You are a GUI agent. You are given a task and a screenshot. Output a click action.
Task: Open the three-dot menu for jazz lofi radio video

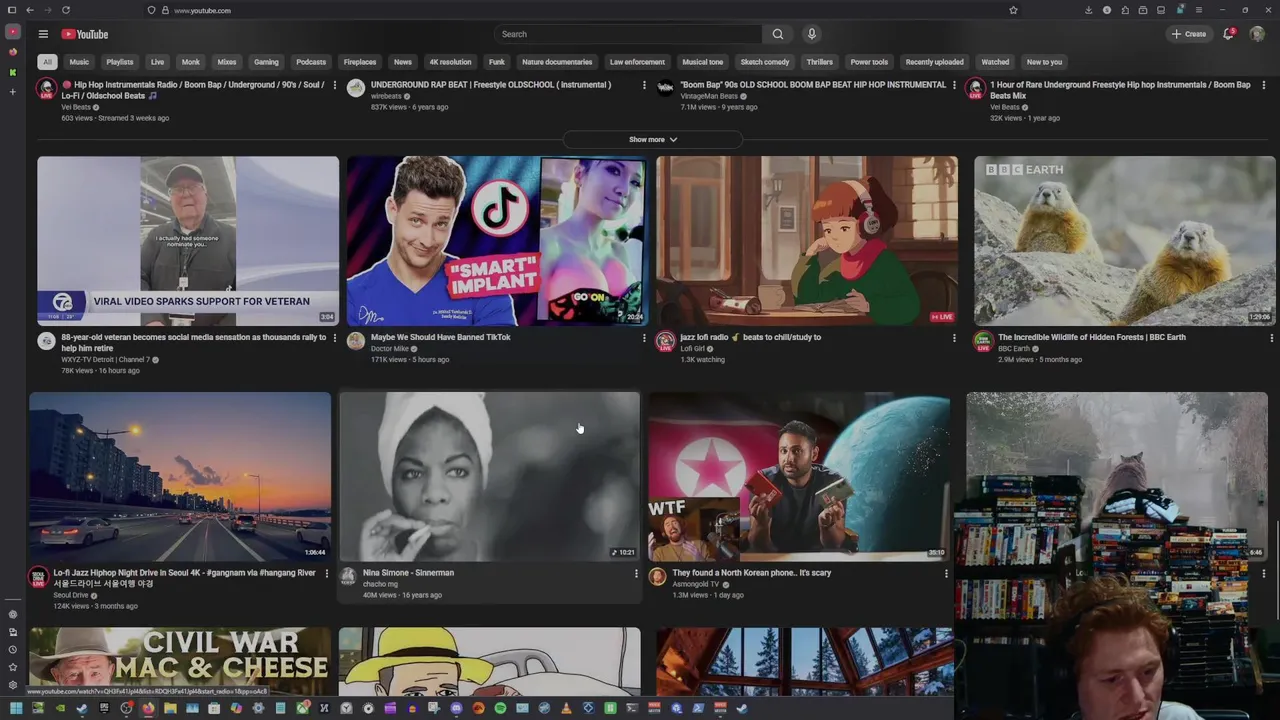pyautogui.click(x=954, y=338)
